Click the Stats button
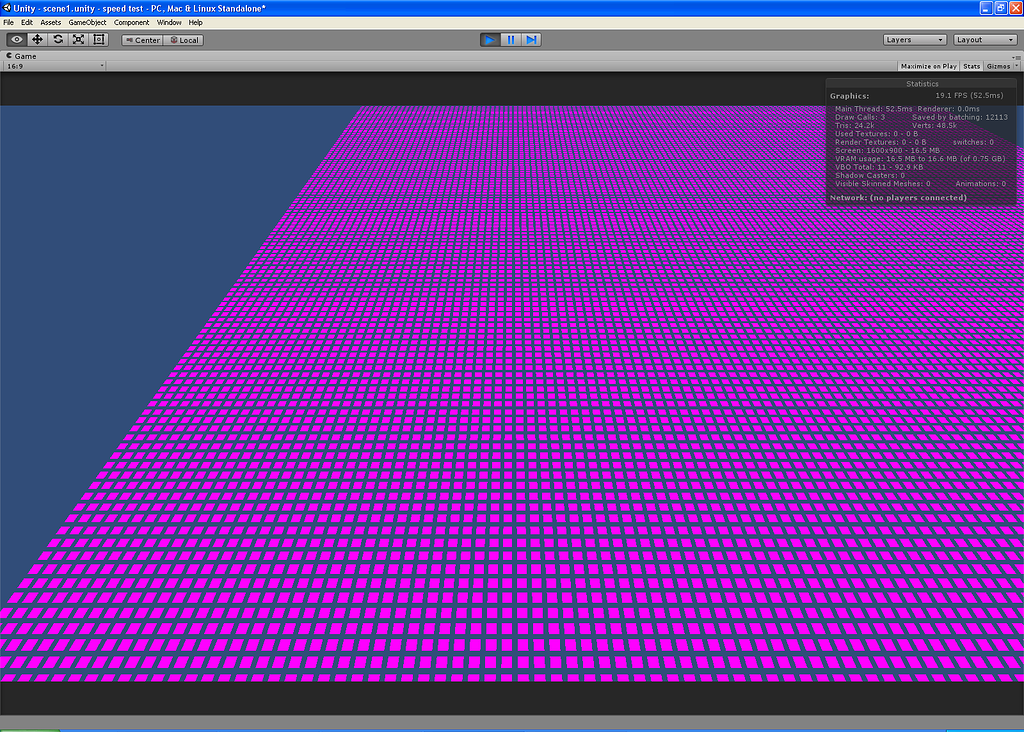1024x732 pixels. coord(971,66)
